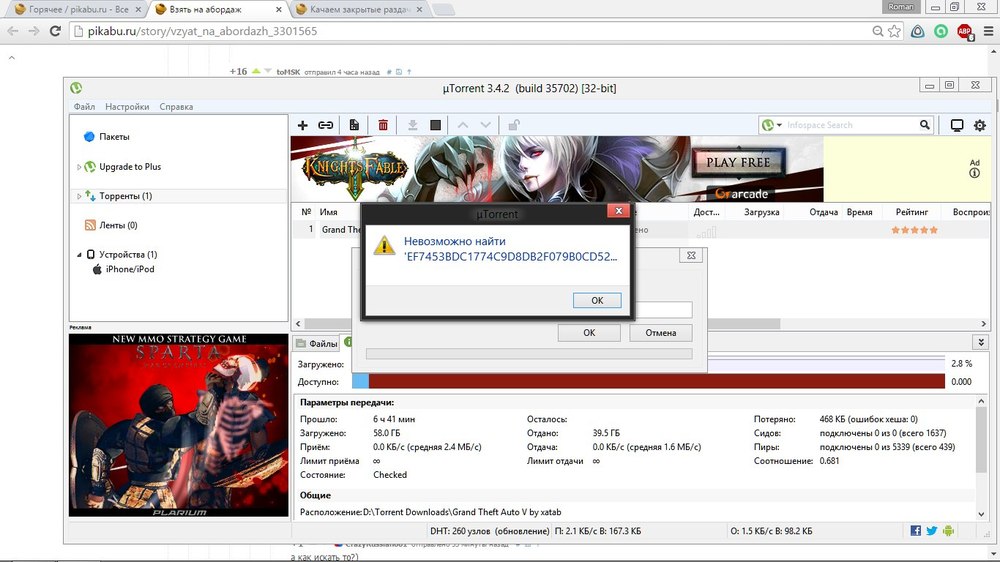Screen dimensions: 1000x562
Task: Click the Add Torrent plus icon
Action: click(x=303, y=125)
